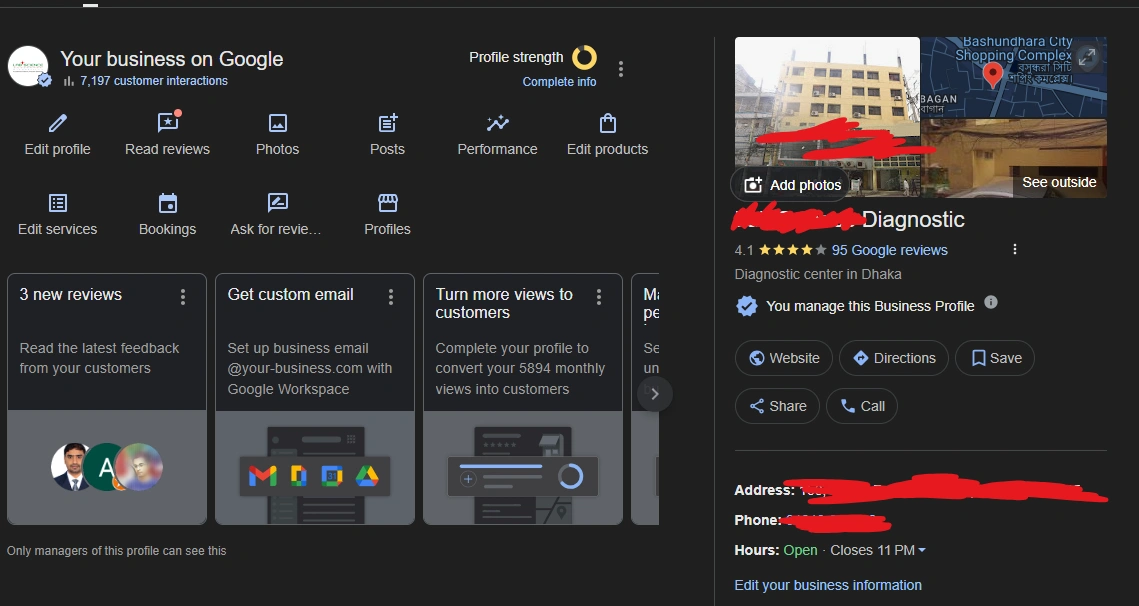Open Ask for reviews icon

277,203
